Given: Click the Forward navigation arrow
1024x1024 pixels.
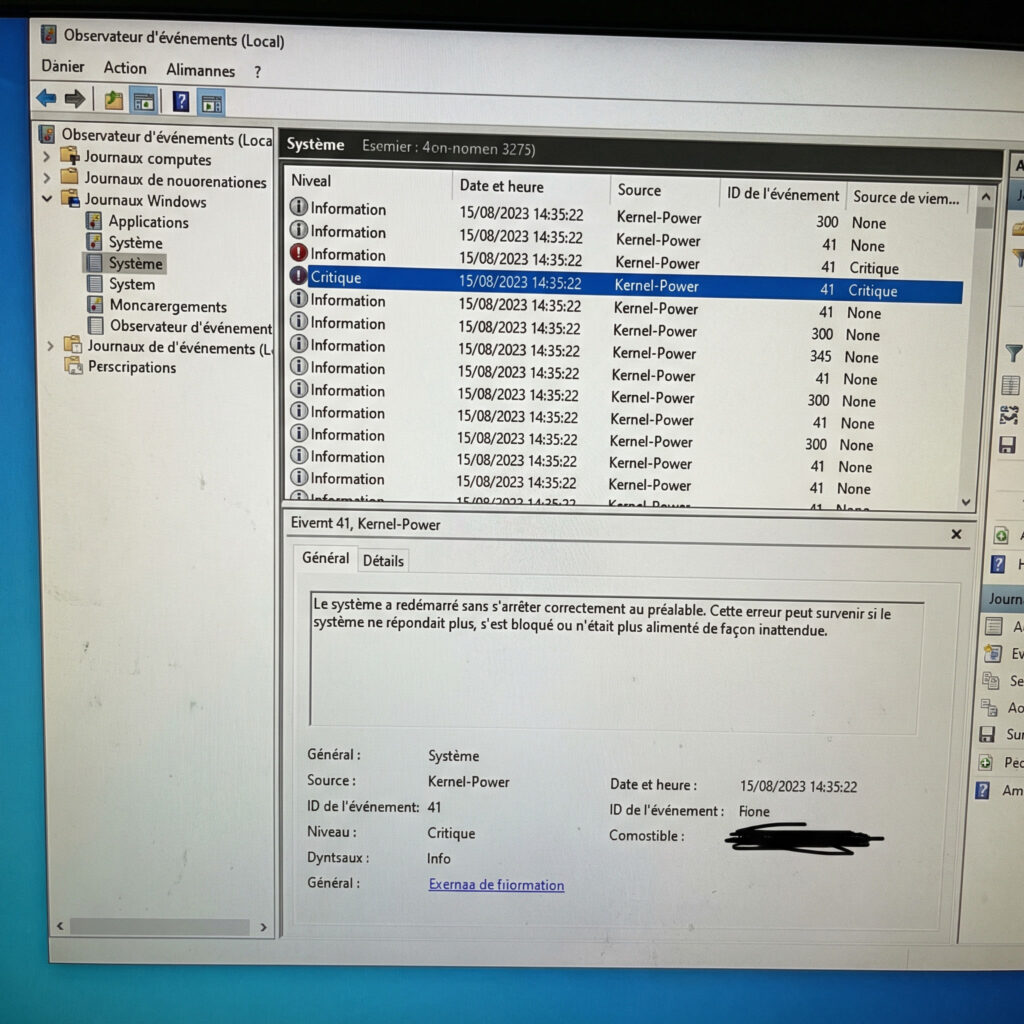Looking at the screenshot, I should (x=74, y=98).
